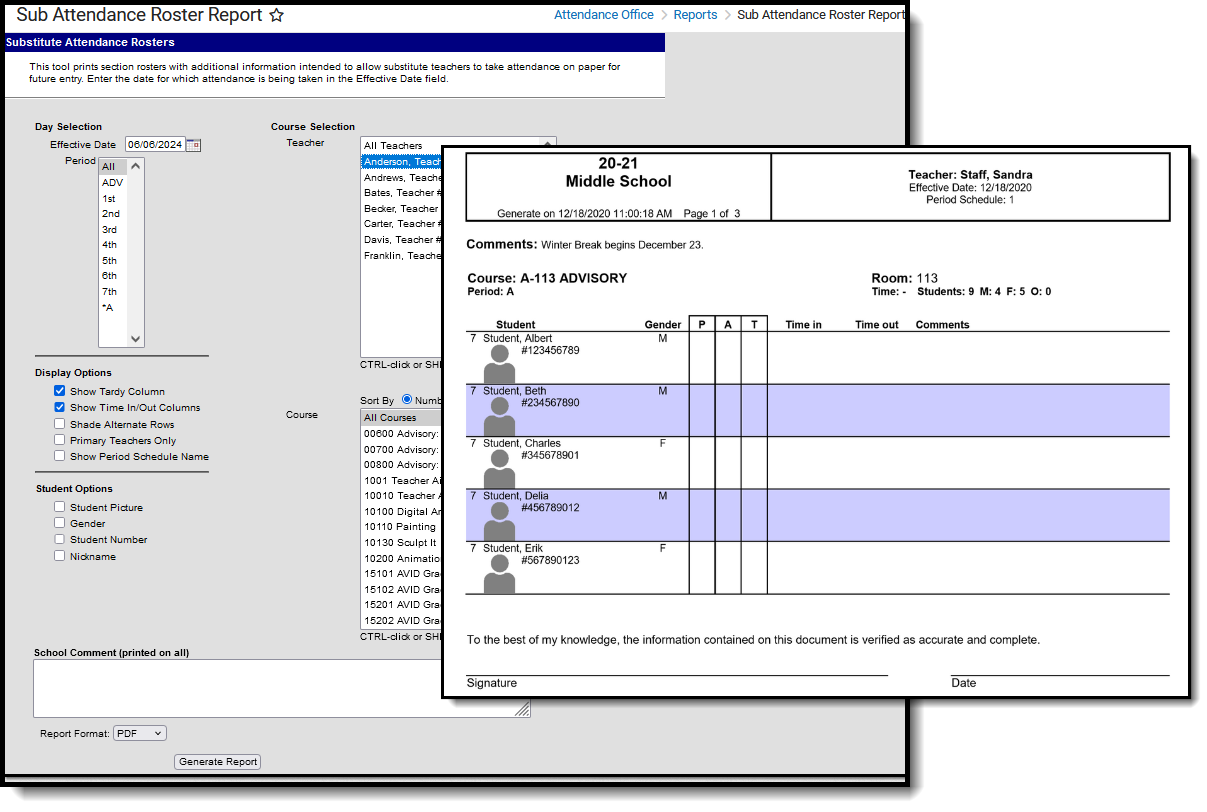Click Teacher: Staff, Sandra in report header
Screen dimensions: 1207x812
[970, 175]
